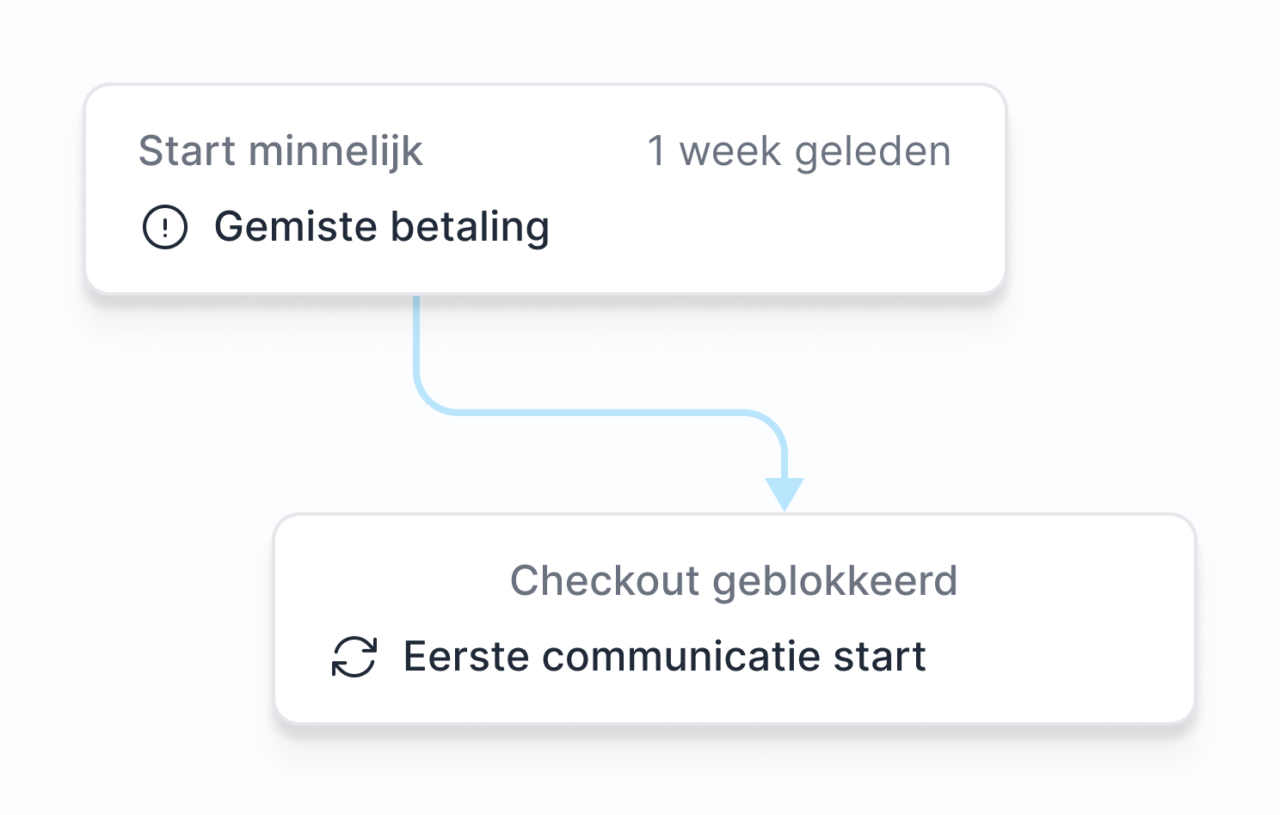Click the exclamation alert icon beside Gemiste betaling
Viewport: 1280px width, 815px height.
[164, 228]
